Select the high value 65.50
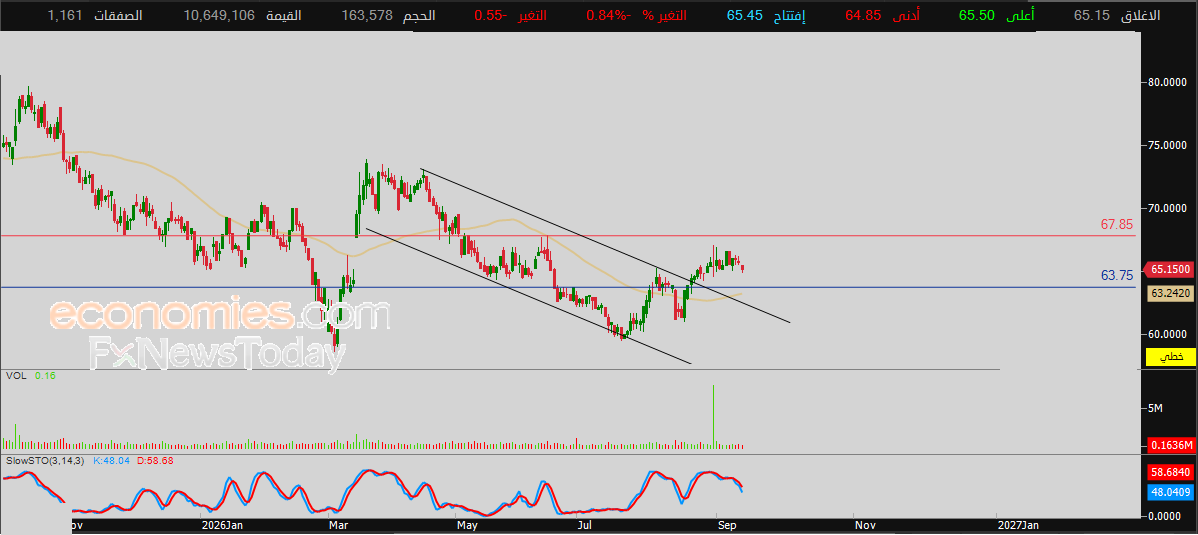This screenshot has width=1198, height=535. tap(977, 15)
